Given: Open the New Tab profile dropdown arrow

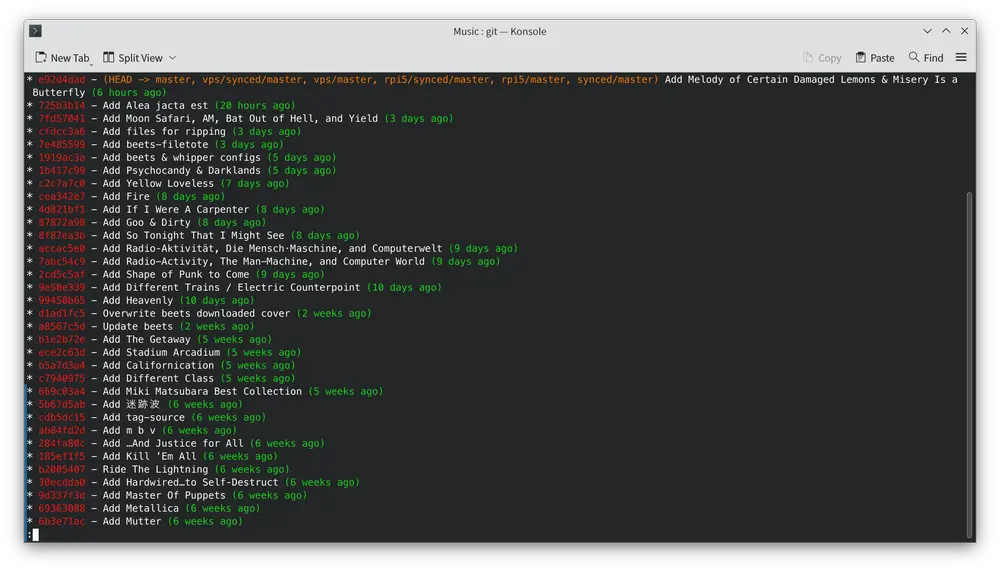Looking at the screenshot, I should 91,61.
